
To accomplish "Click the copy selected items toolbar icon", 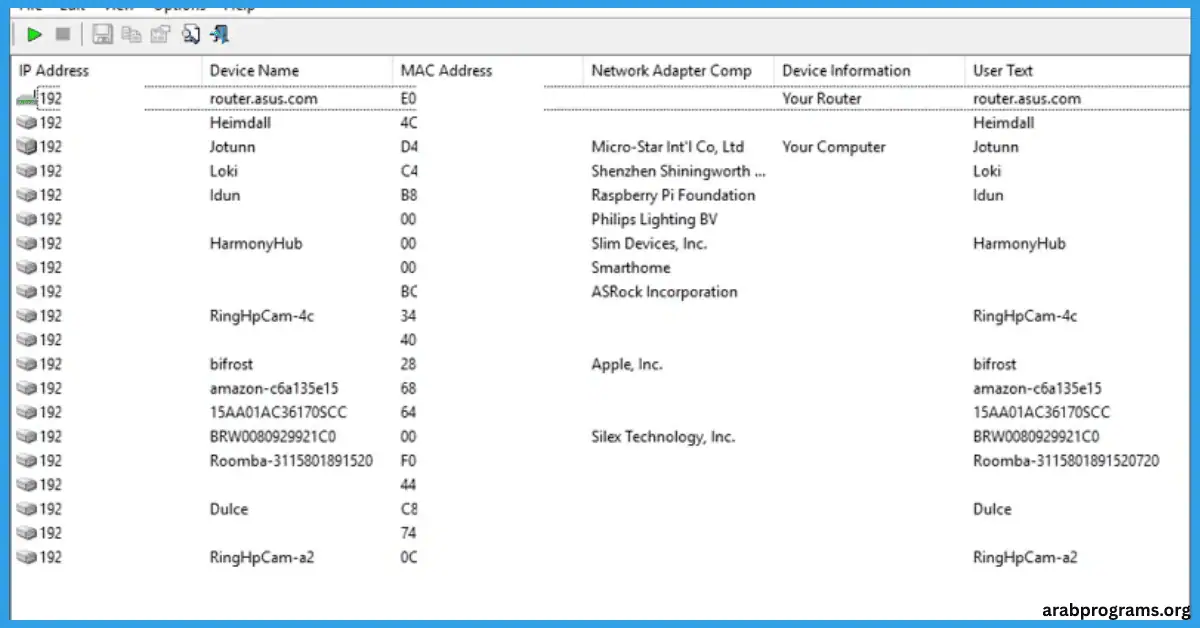I will click(130, 35).
